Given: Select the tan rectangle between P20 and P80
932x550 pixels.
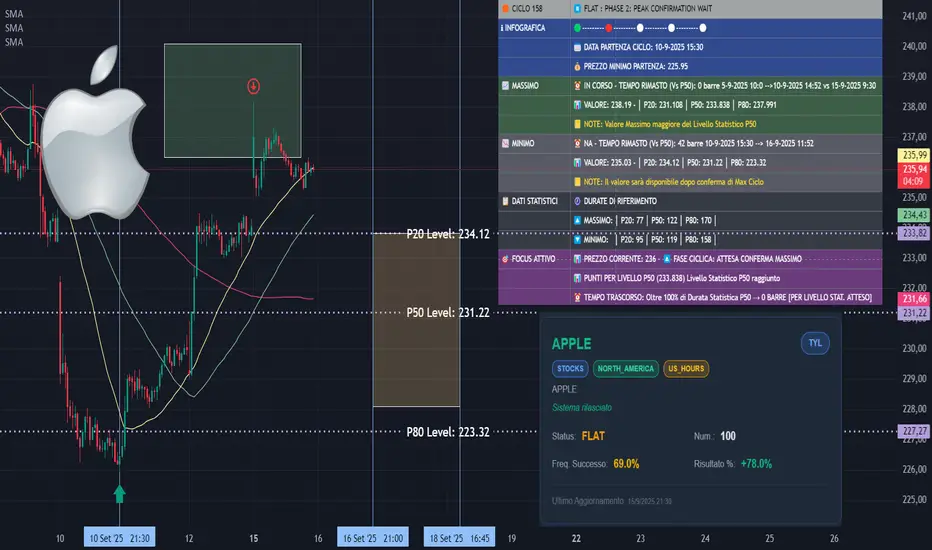Looking at the screenshot, I should click(416, 320).
